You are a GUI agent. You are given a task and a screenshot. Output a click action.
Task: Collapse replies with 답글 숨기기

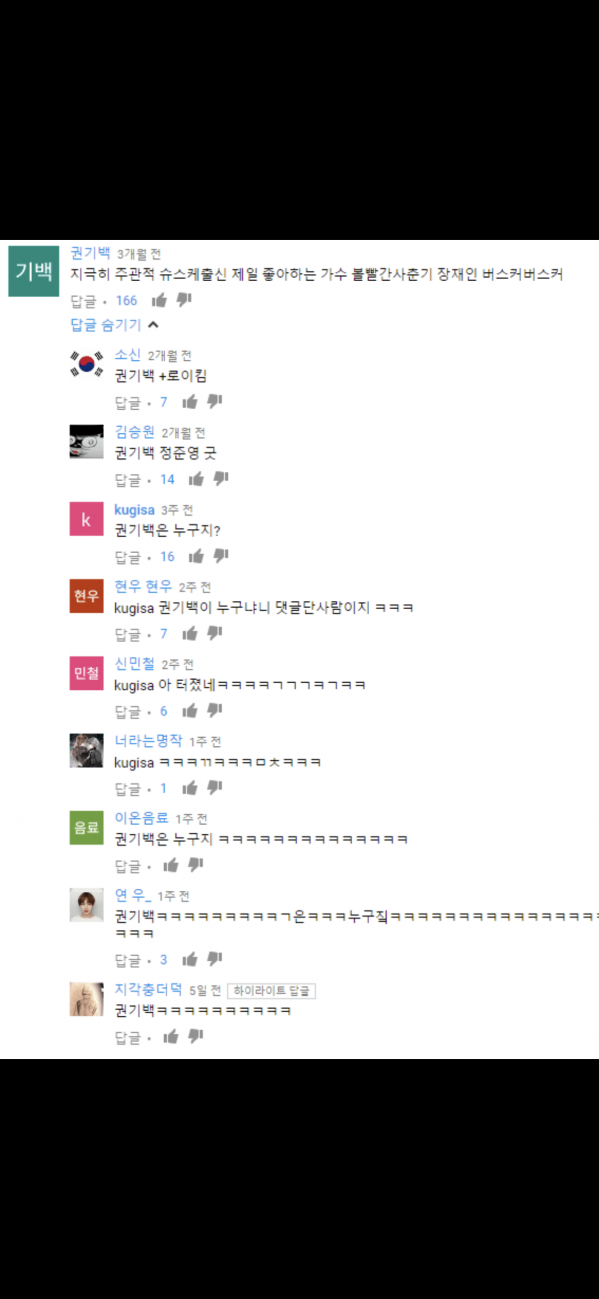(114, 325)
